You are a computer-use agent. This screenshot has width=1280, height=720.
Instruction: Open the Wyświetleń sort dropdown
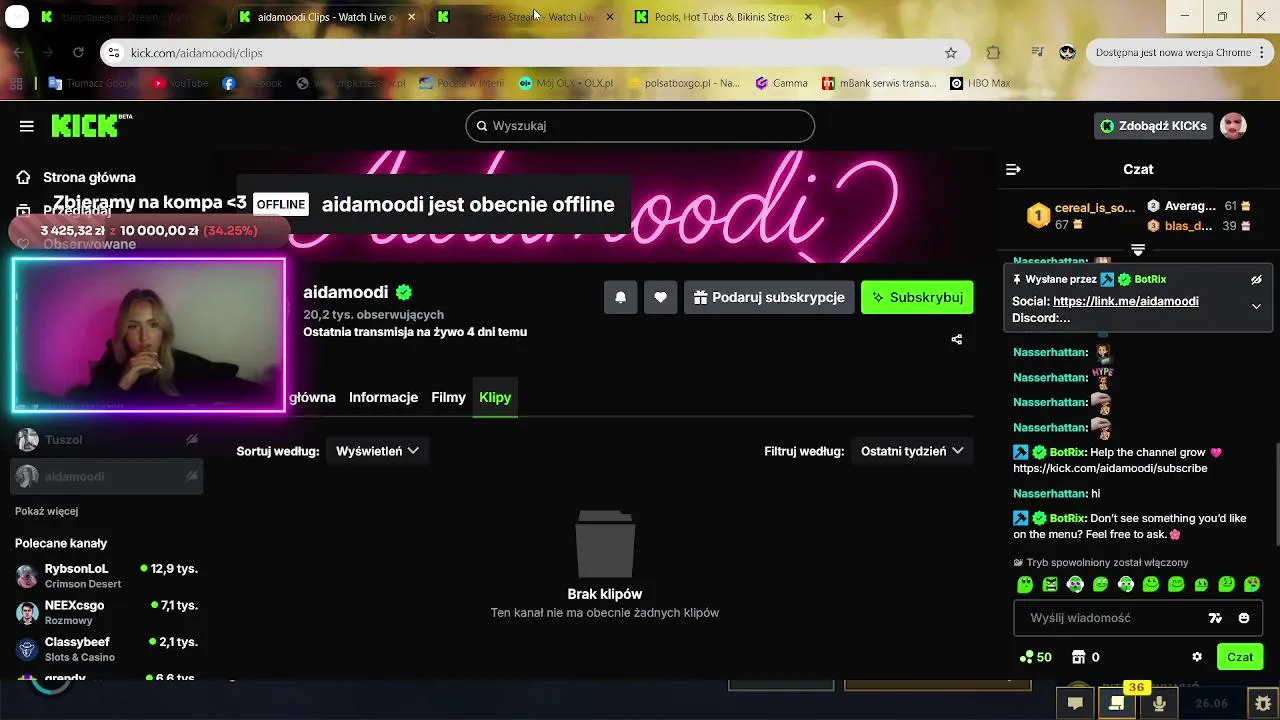(x=377, y=451)
